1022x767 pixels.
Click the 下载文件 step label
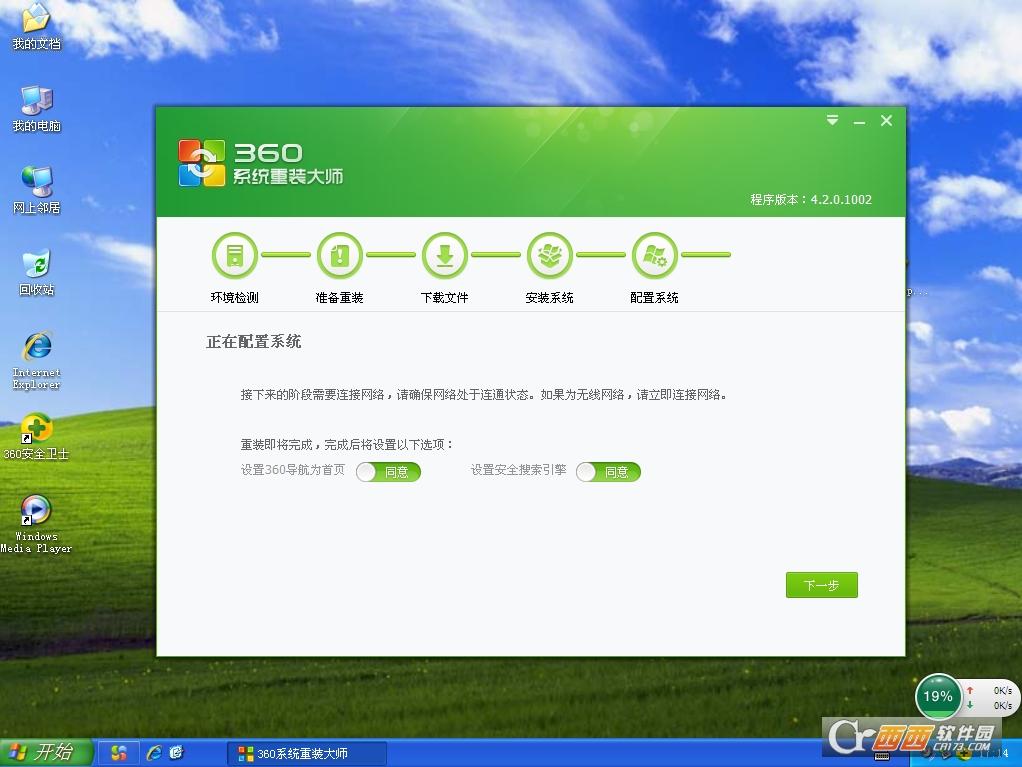pos(445,298)
